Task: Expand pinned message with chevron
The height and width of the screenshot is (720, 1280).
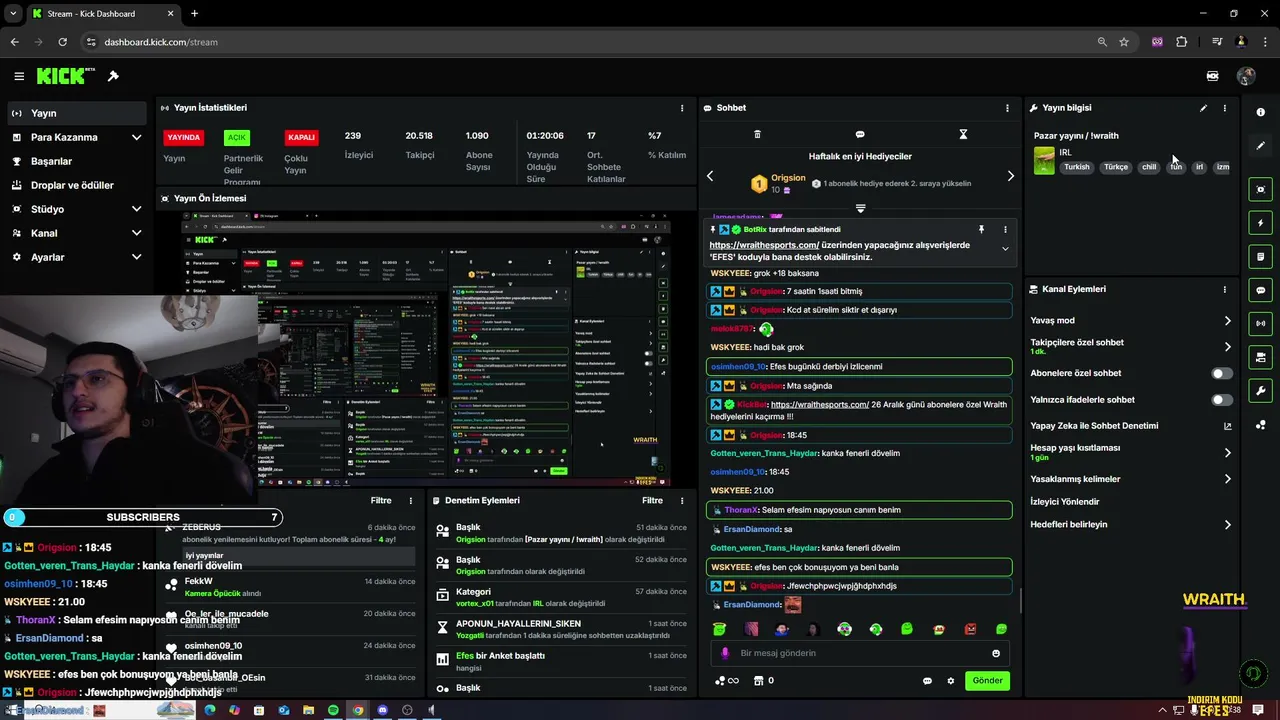Action: pos(1005,249)
